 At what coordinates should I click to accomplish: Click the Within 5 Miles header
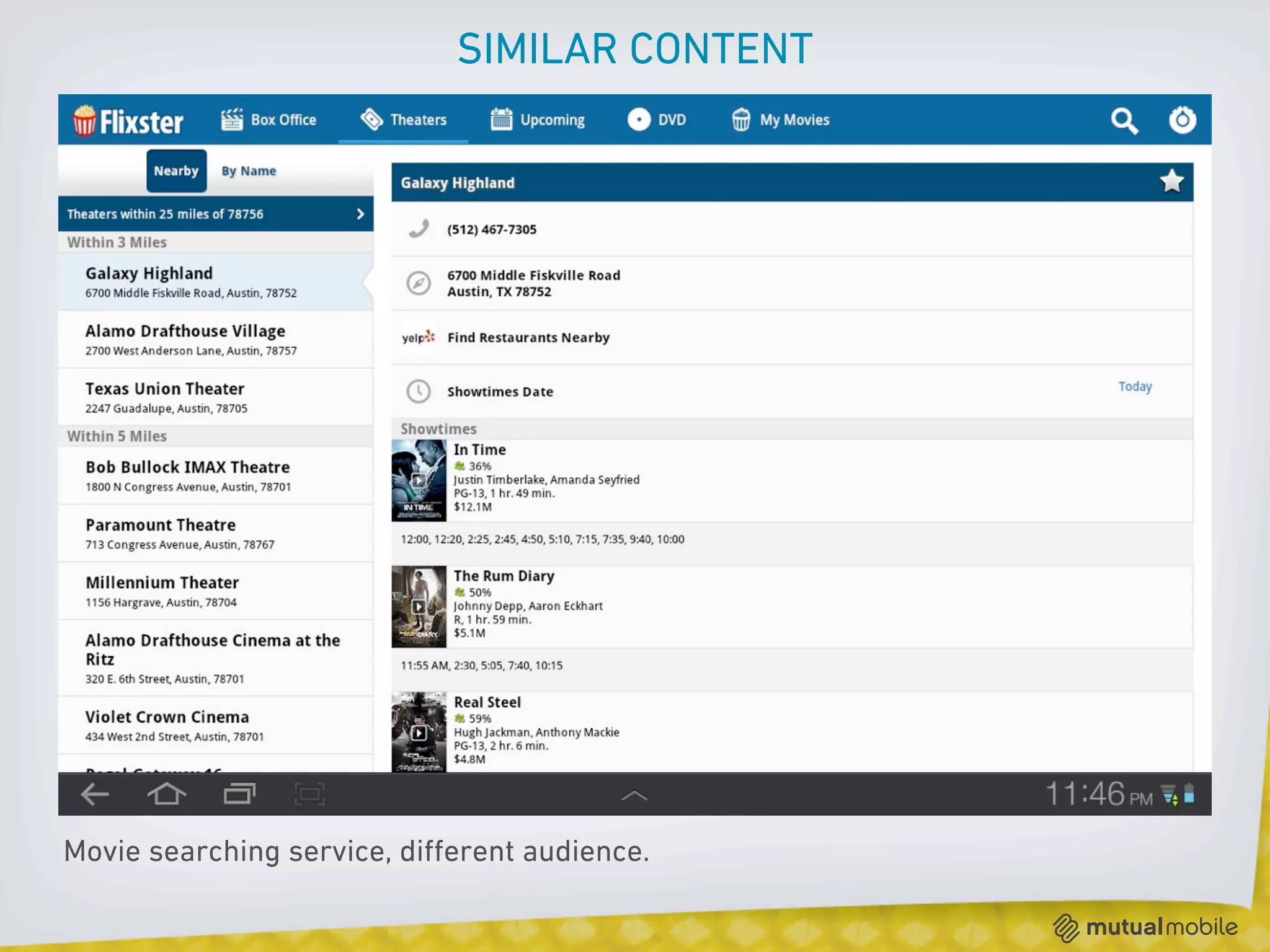tap(117, 436)
